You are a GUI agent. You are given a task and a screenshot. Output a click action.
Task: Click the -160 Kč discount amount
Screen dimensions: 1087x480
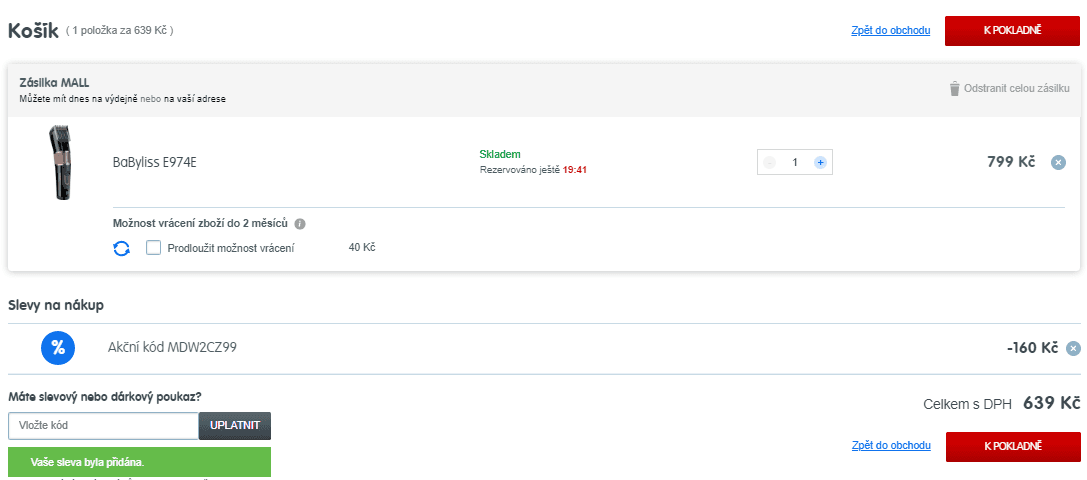1032,348
